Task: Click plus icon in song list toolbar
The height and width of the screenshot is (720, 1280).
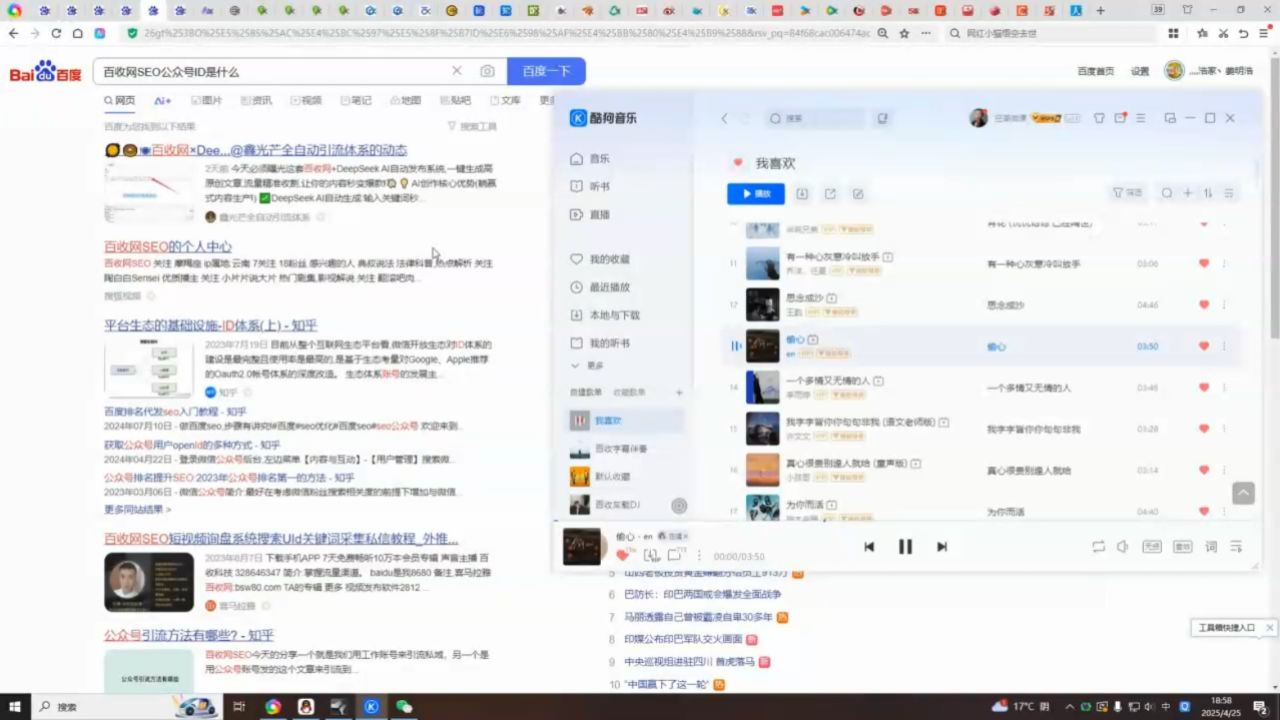Action: [x=1188, y=193]
